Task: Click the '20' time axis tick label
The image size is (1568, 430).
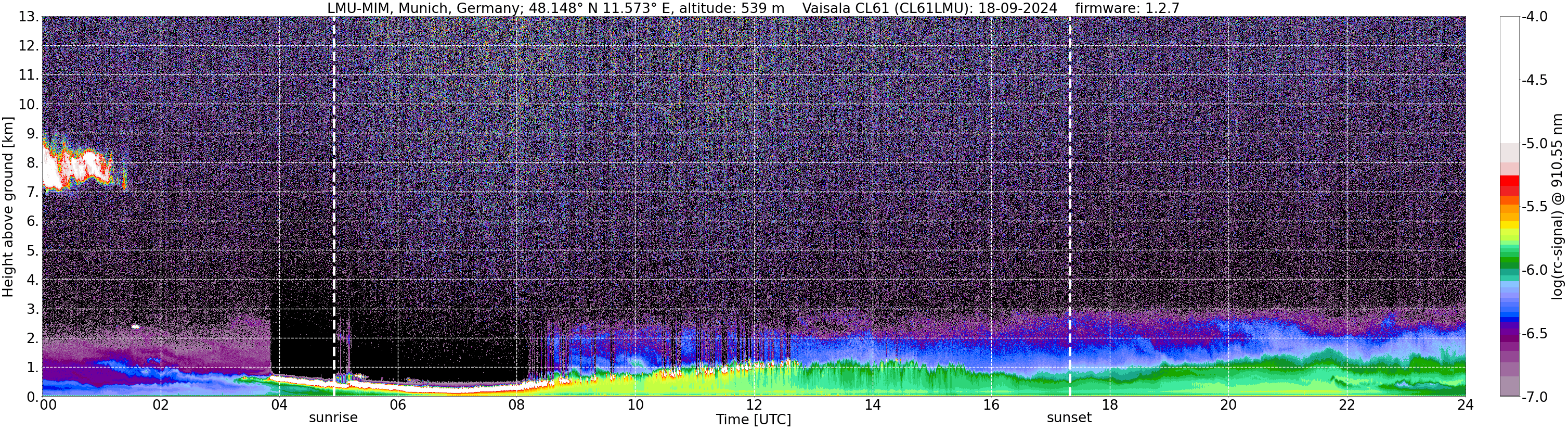Action: (x=1228, y=405)
